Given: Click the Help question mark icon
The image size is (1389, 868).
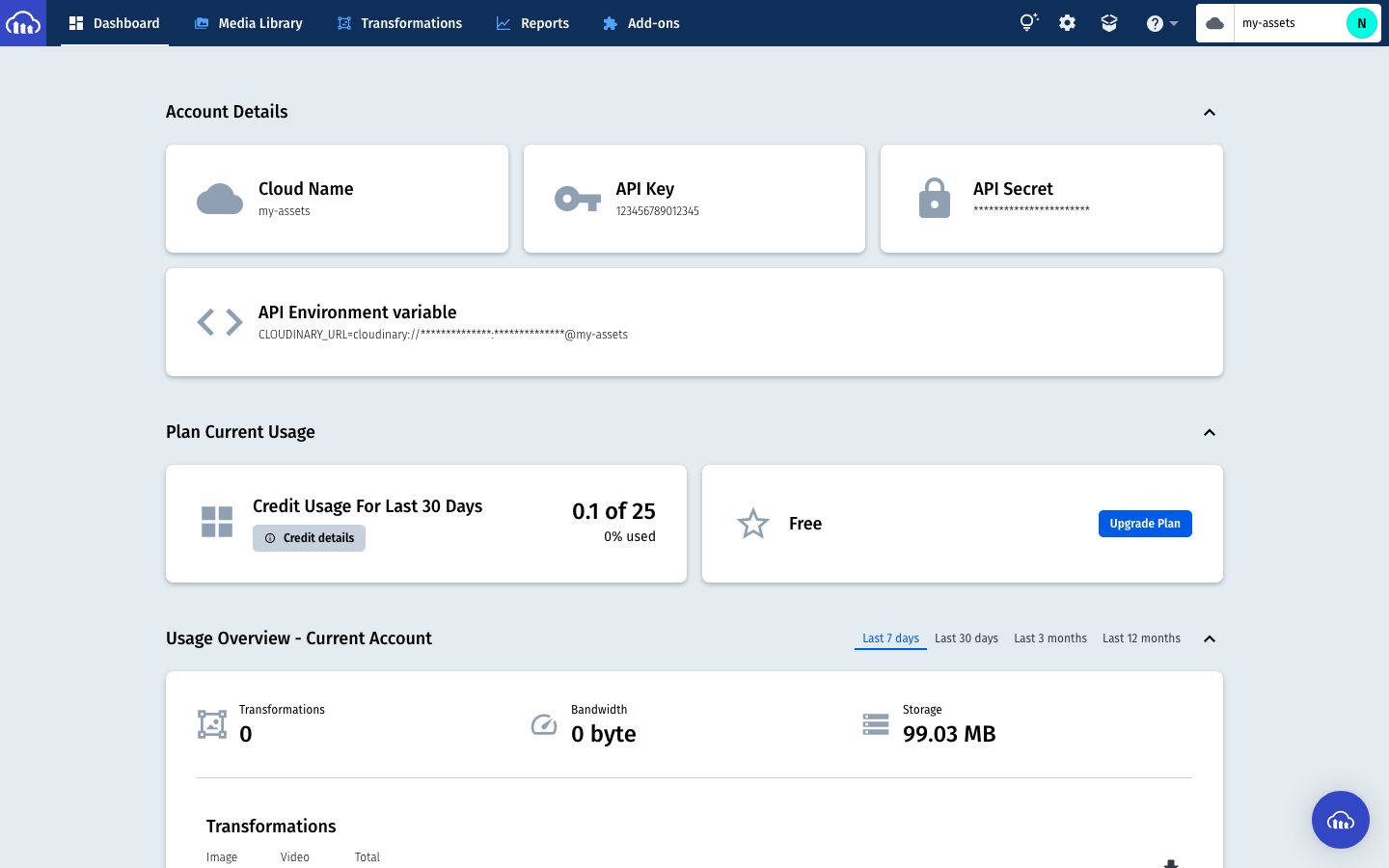Looking at the screenshot, I should tap(1154, 22).
